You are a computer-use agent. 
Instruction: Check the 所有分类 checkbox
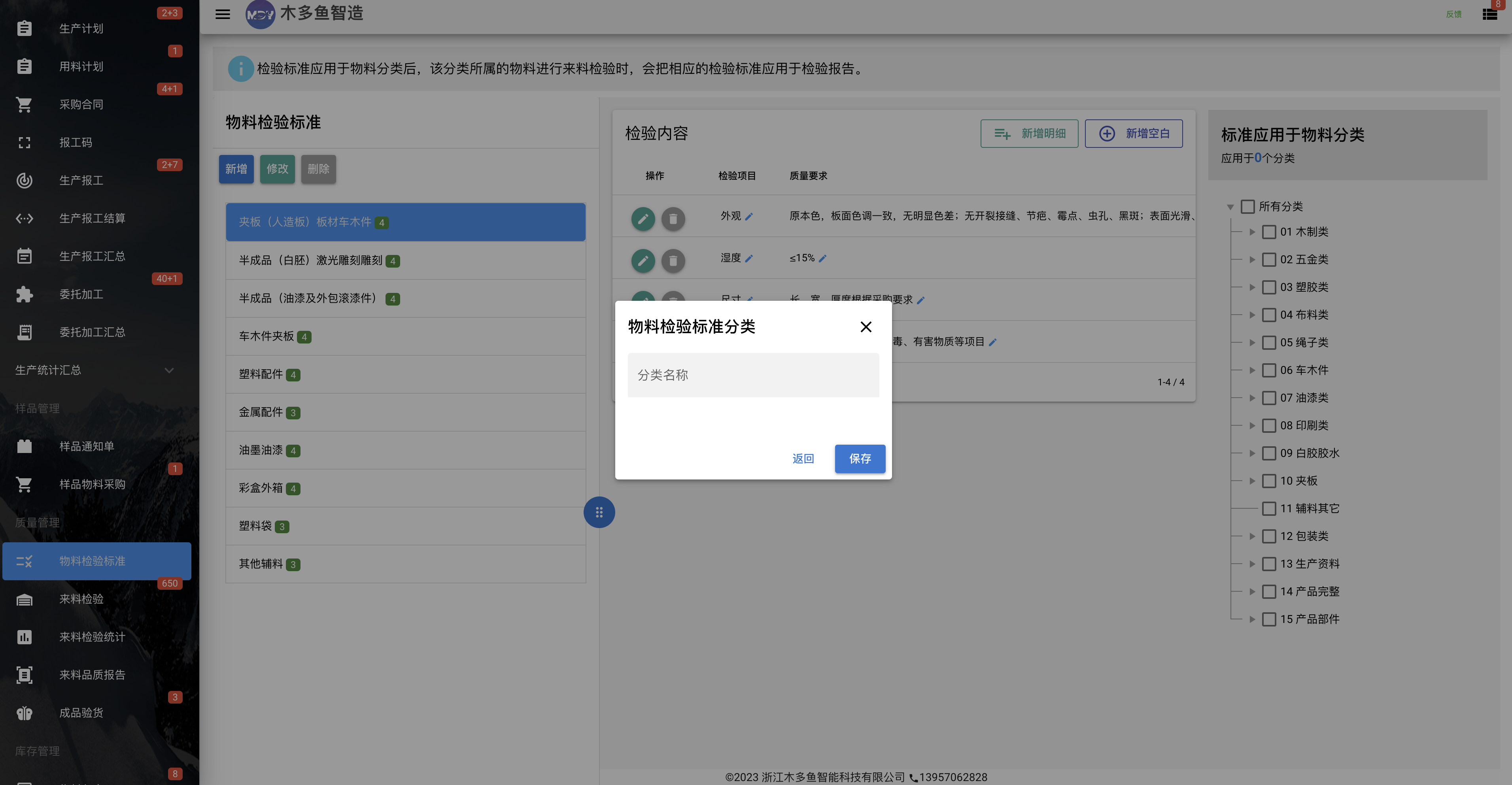(1247, 206)
